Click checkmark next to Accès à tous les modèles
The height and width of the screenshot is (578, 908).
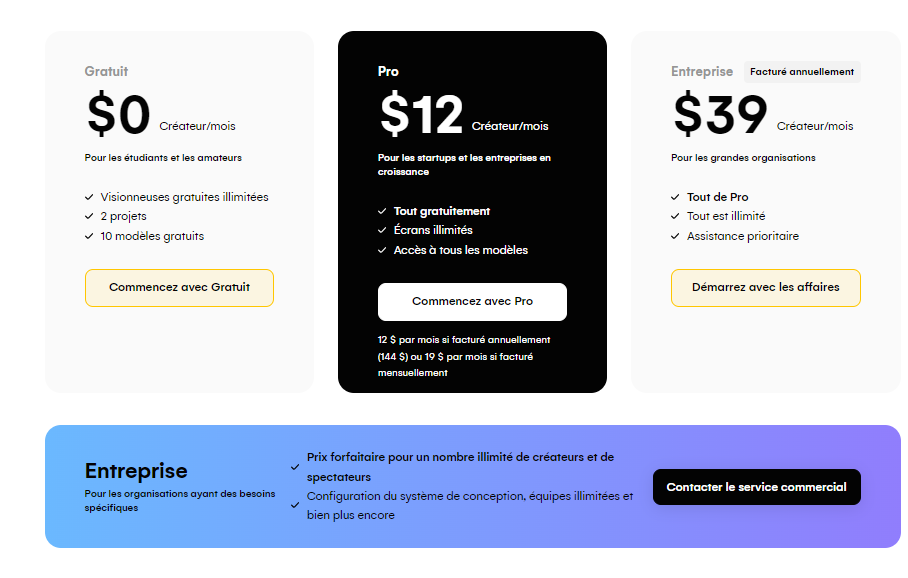[x=382, y=250]
